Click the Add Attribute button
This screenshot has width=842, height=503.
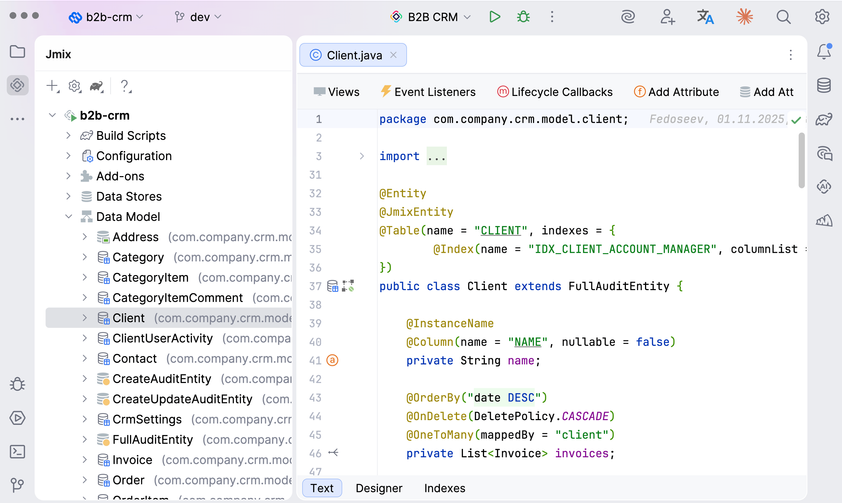coord(676,92)
